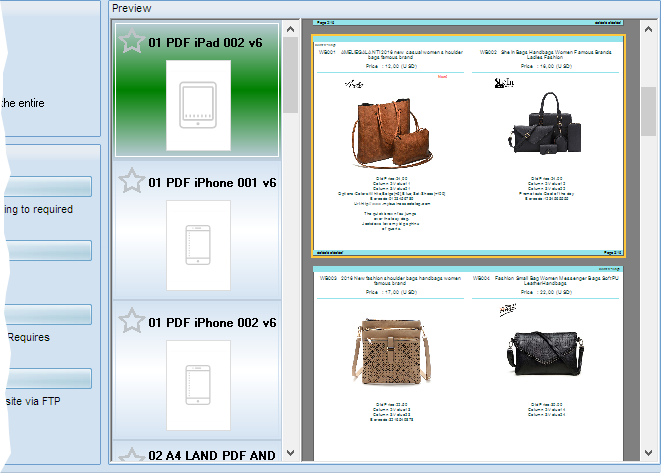Click the Price 17,00 (USD) text
This screenshot has width=661, height=473.
[x=391, y=292]
